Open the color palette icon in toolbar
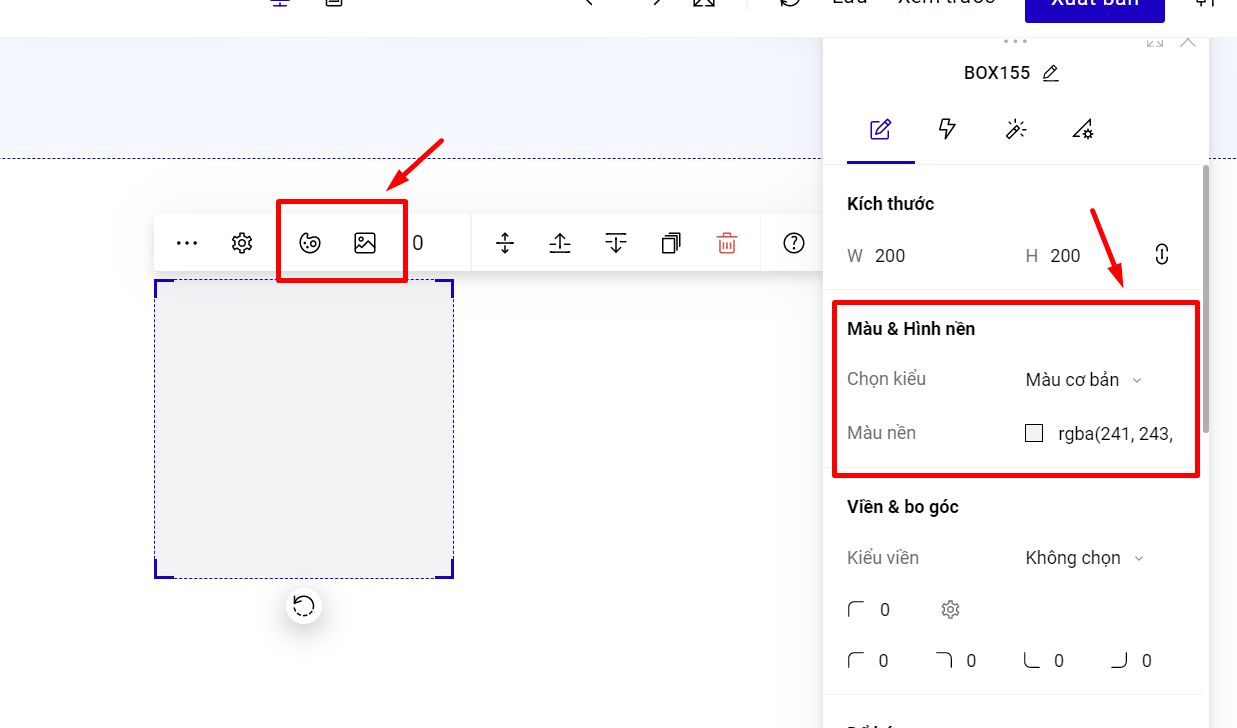The image size is (1237, 728). [310, 243]
